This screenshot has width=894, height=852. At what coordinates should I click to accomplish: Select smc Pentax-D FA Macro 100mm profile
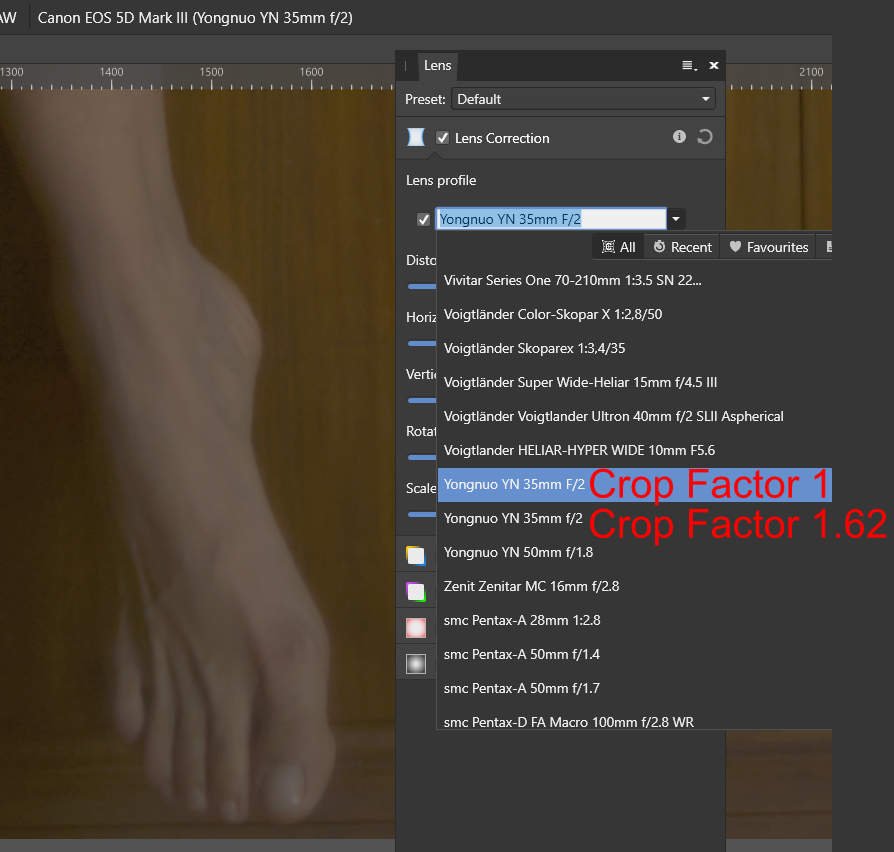635,720
